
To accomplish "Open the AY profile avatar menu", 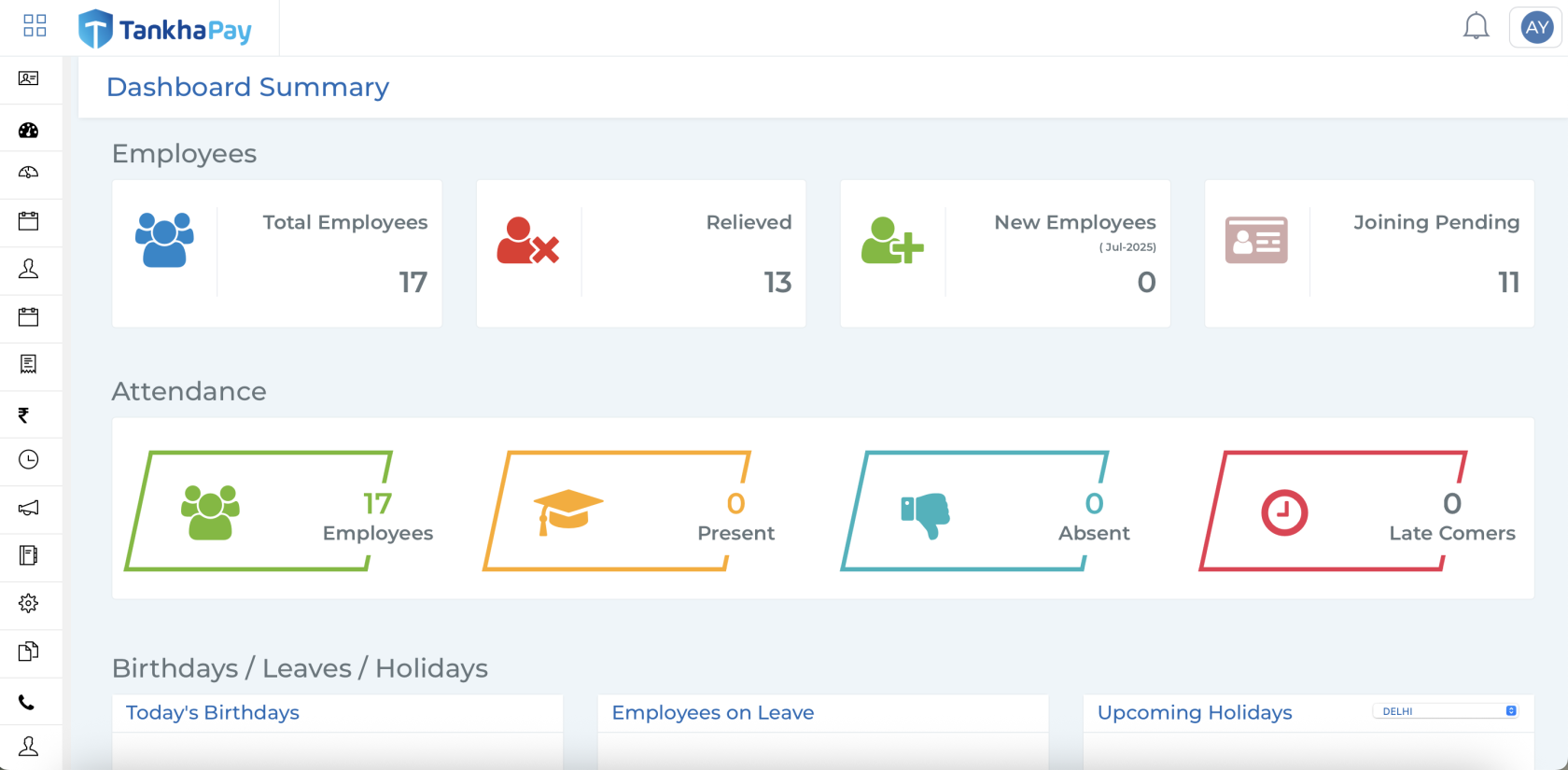I will click(1536, 28).
